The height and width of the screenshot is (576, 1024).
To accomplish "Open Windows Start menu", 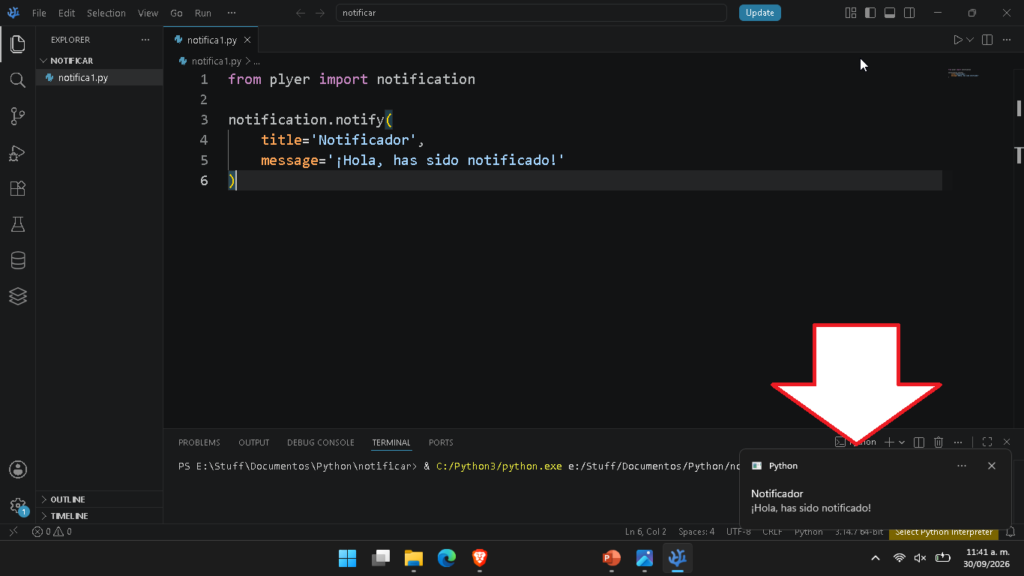I will coord(347,558).
